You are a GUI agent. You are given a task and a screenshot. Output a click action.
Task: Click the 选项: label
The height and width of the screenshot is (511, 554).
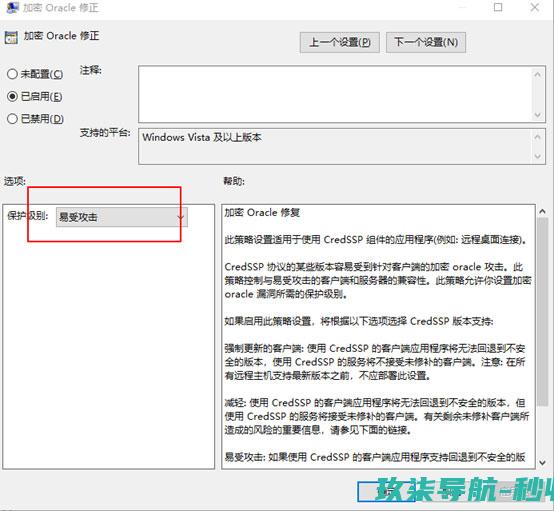click(x=15, y=181)
